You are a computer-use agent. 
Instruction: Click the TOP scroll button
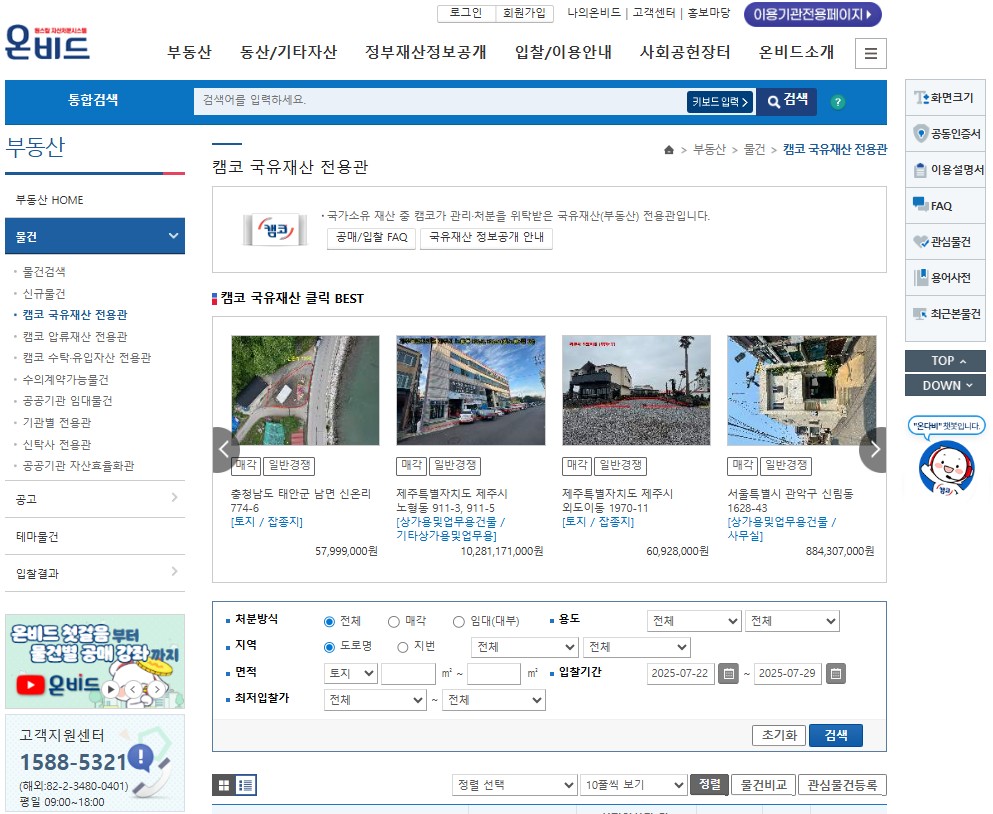[x=945, y=360]
